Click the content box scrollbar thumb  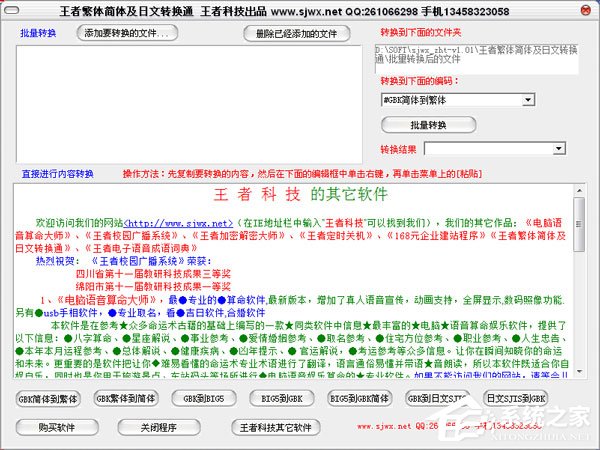pyautogui.click(x=579, y=224)
